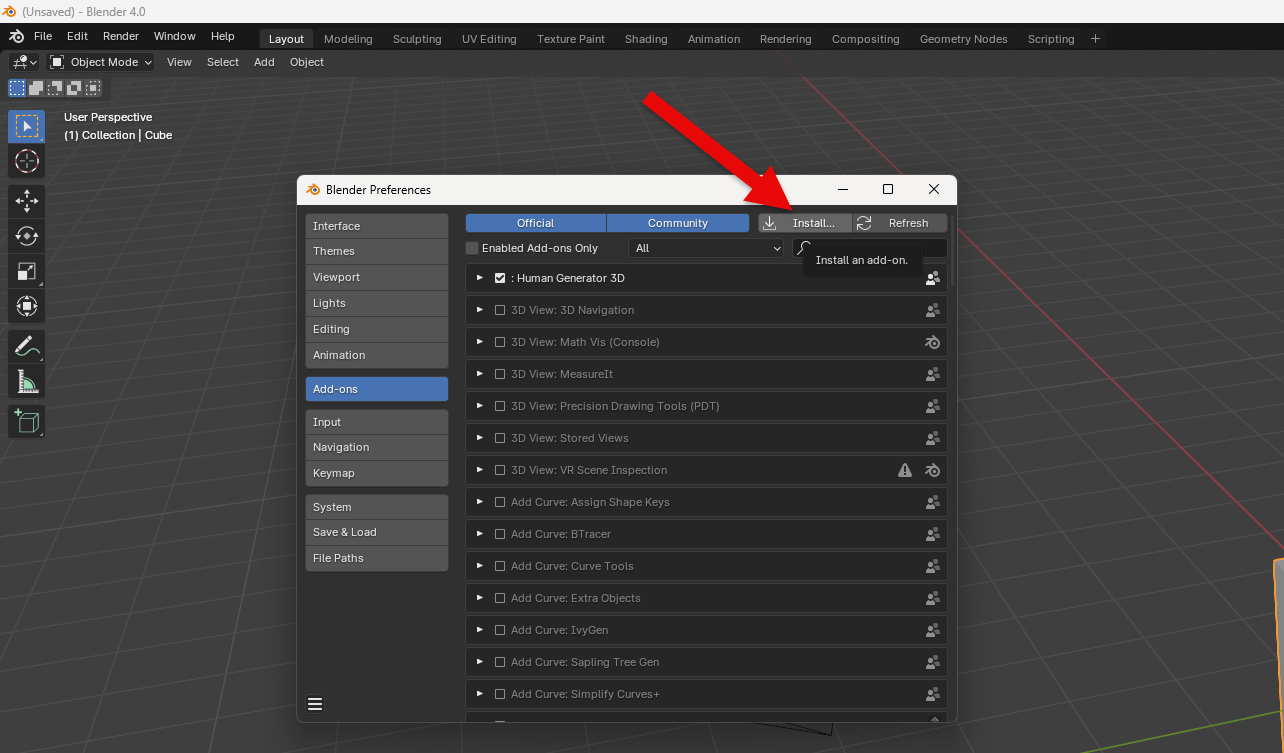Click the Blender logo in menu bar
This screenshot has height=753, width=1284.
17,36
